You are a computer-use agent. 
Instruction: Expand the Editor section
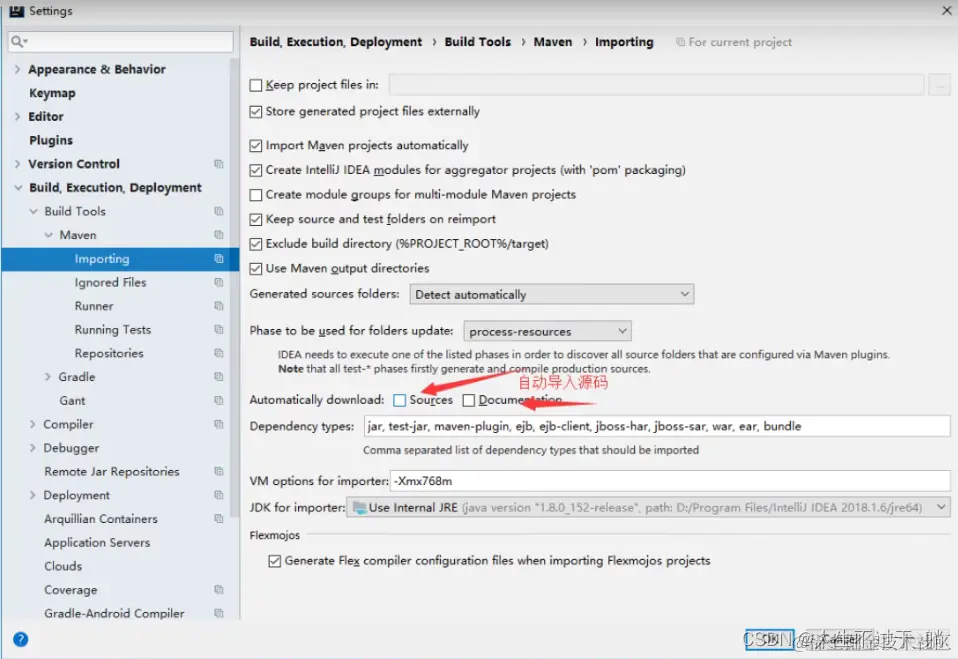(17, 117)
